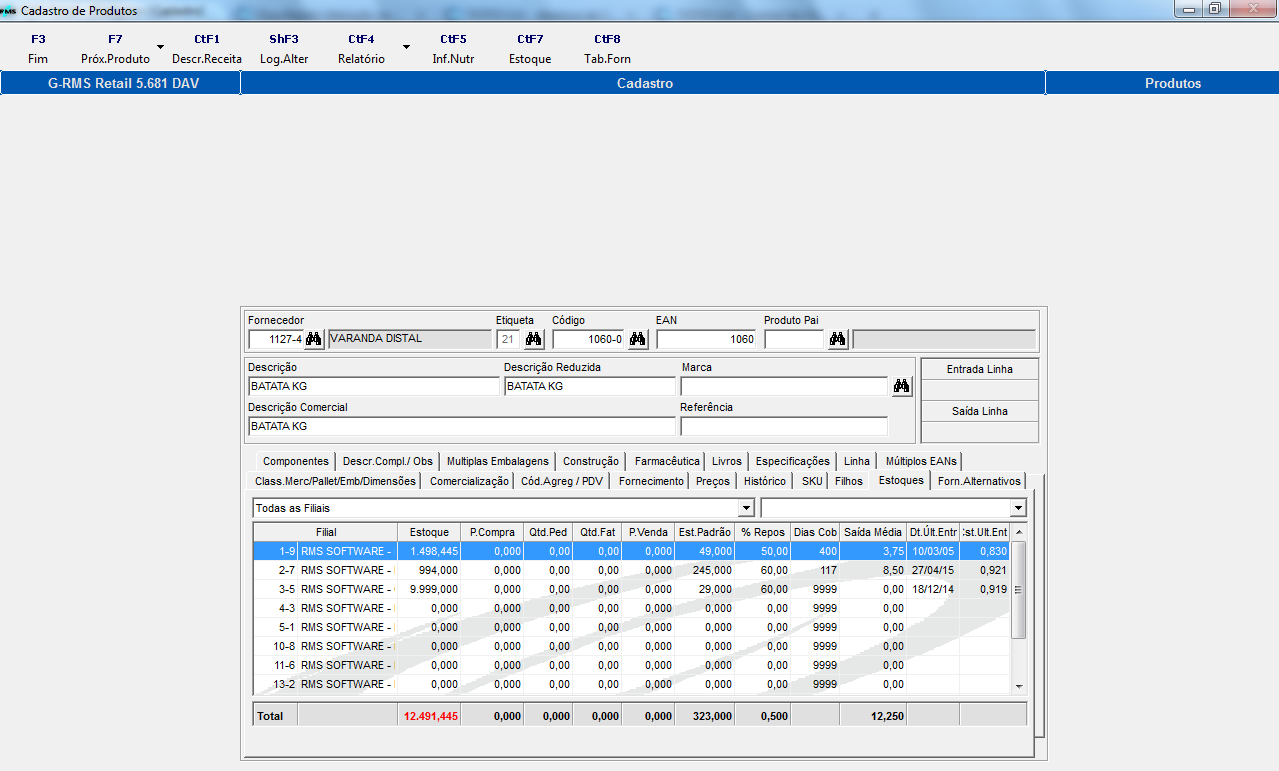Screen dimensions: 1279x771
Task: Click the binoculars icon beside Produto Pai field
Action: click(838, 339)
